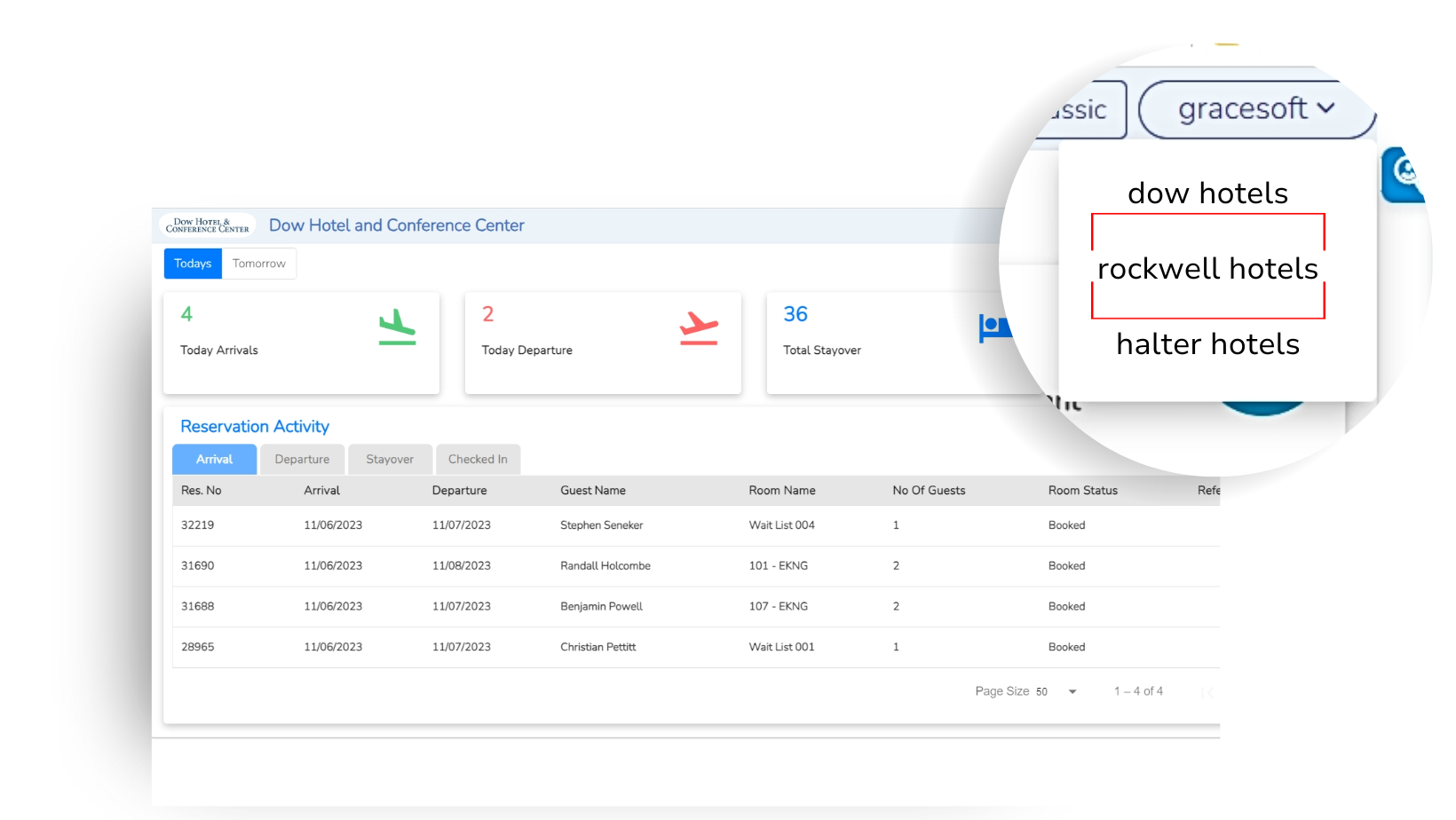Image resolution: width=1456 pixels, height=820 pixels.
Task: Open the Stayover reservation tab
Action: point(390,459)
